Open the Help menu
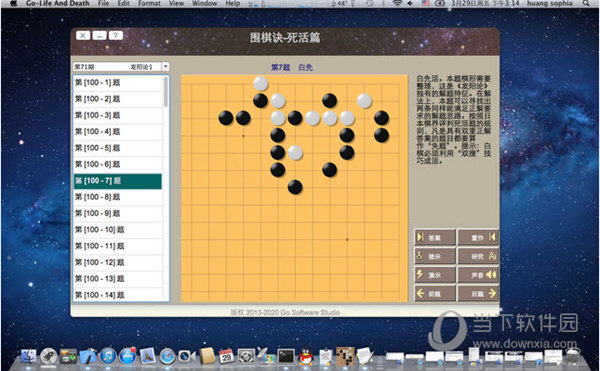The image size is (600, 371). pos(233,3)
